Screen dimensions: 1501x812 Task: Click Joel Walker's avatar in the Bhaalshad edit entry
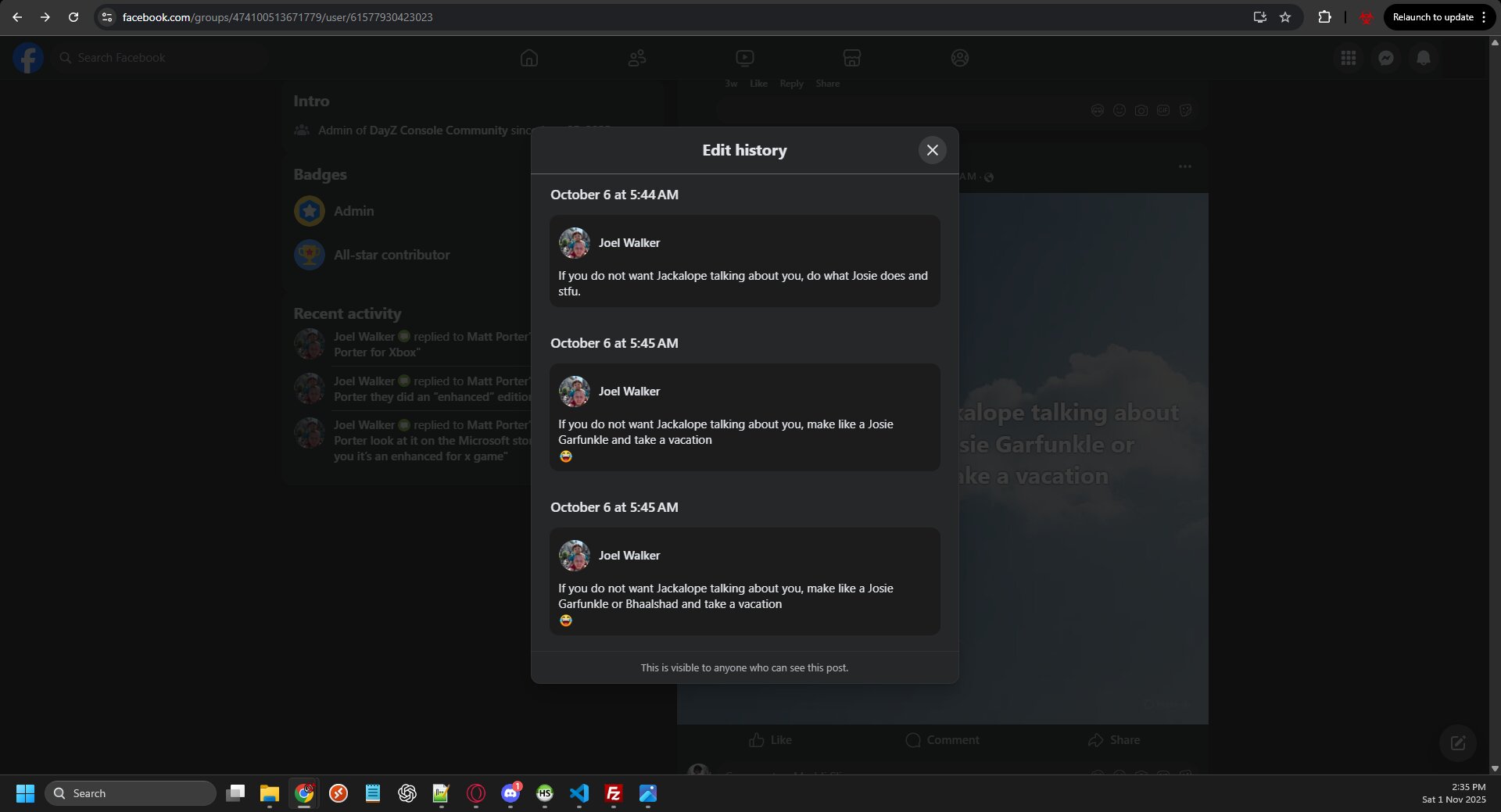(575, 556)
